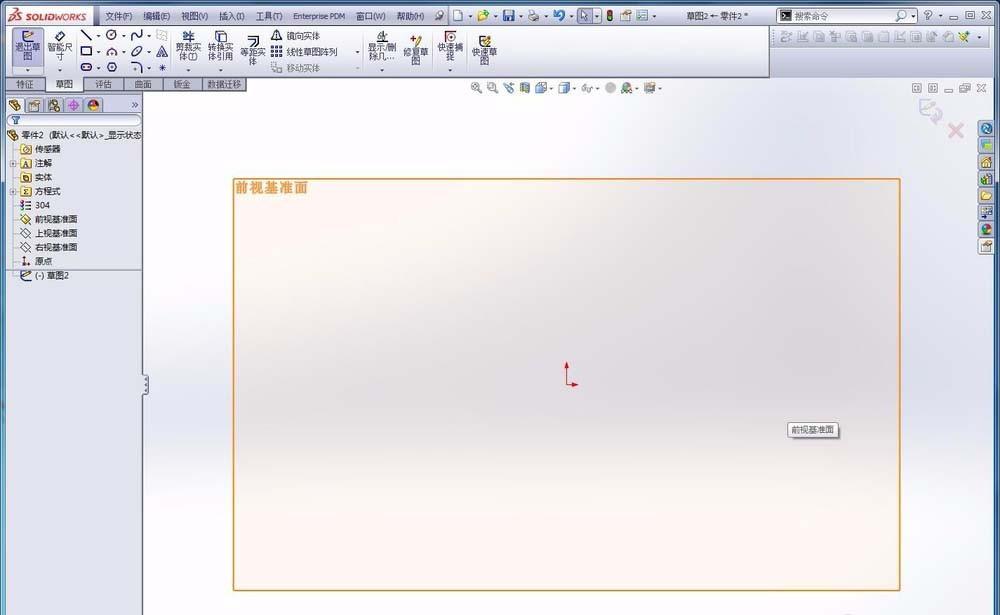Click the FeatureManager filter input field
Image resolution: width=1000 pixels, height=615 pixels.
(x=75, y=120)
